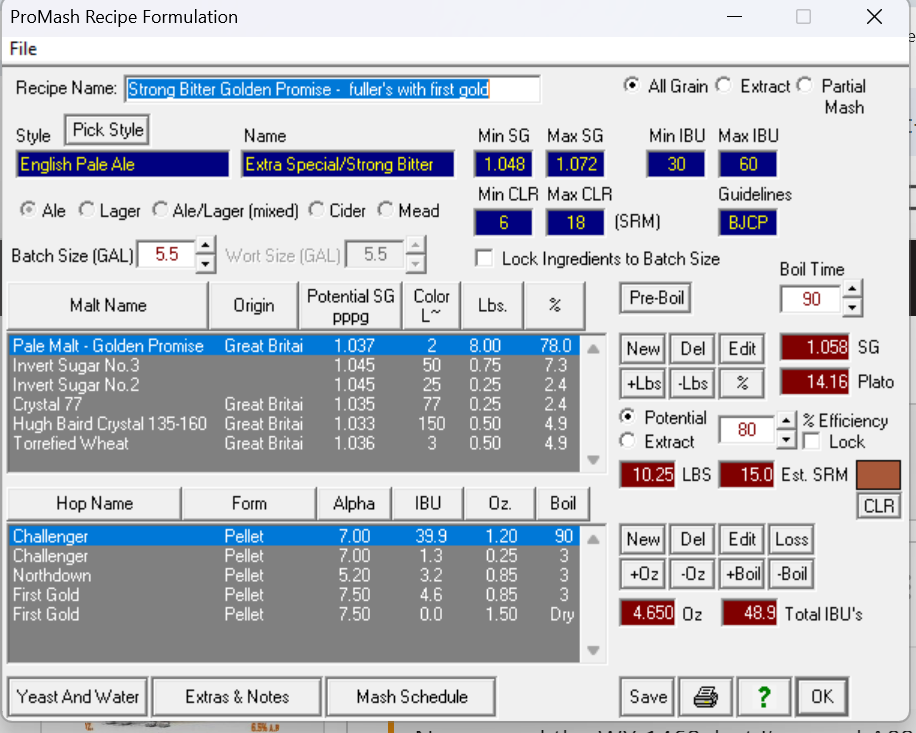Viewport: 916px width, 733px height.
Task: Select the Invert Sugar No.2 row
Action: [x=294, y=385]
